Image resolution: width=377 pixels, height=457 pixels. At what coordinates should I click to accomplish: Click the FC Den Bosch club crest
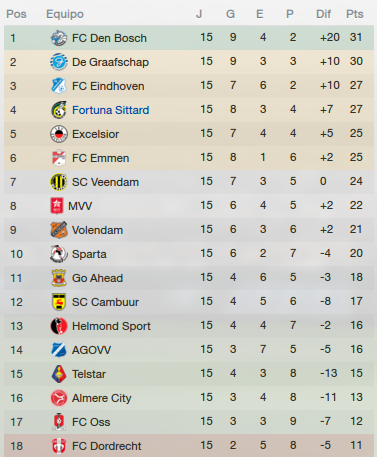(59, 38)
